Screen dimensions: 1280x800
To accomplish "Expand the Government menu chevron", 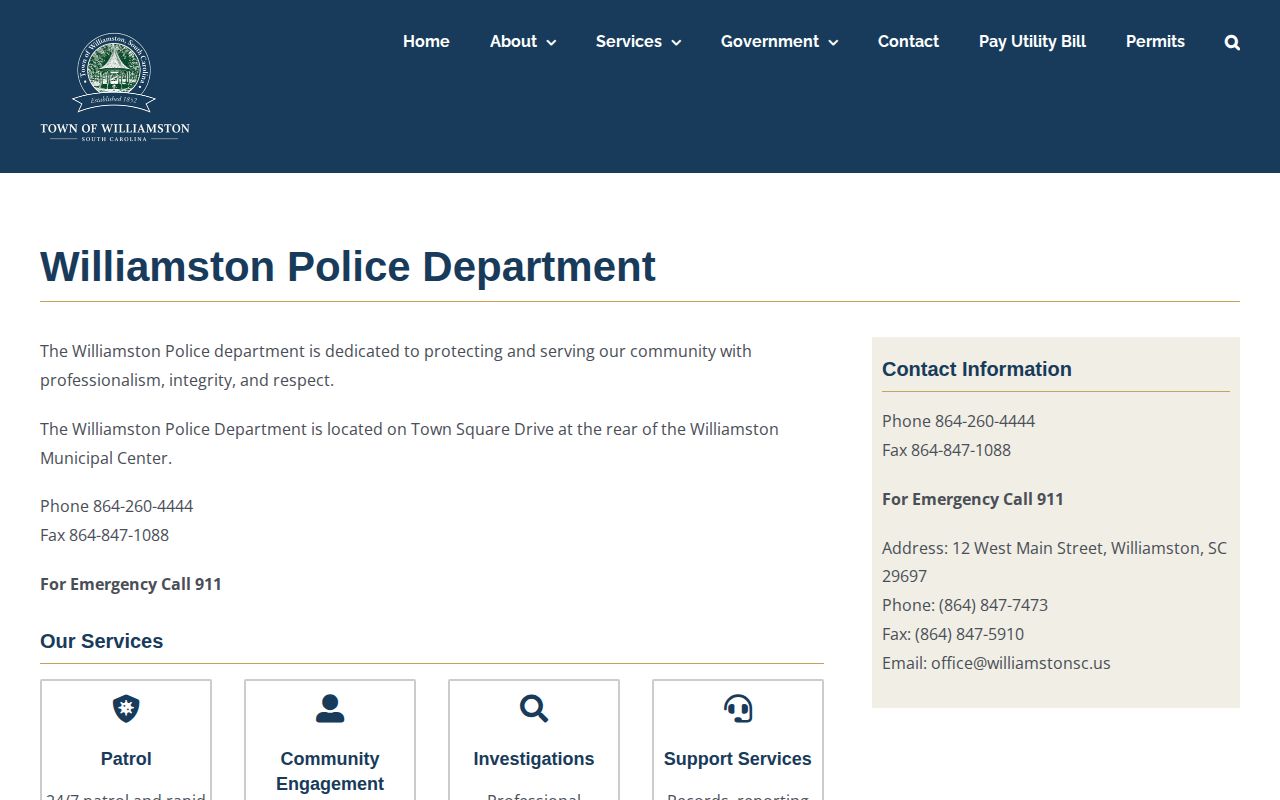I will pos(833,42).
